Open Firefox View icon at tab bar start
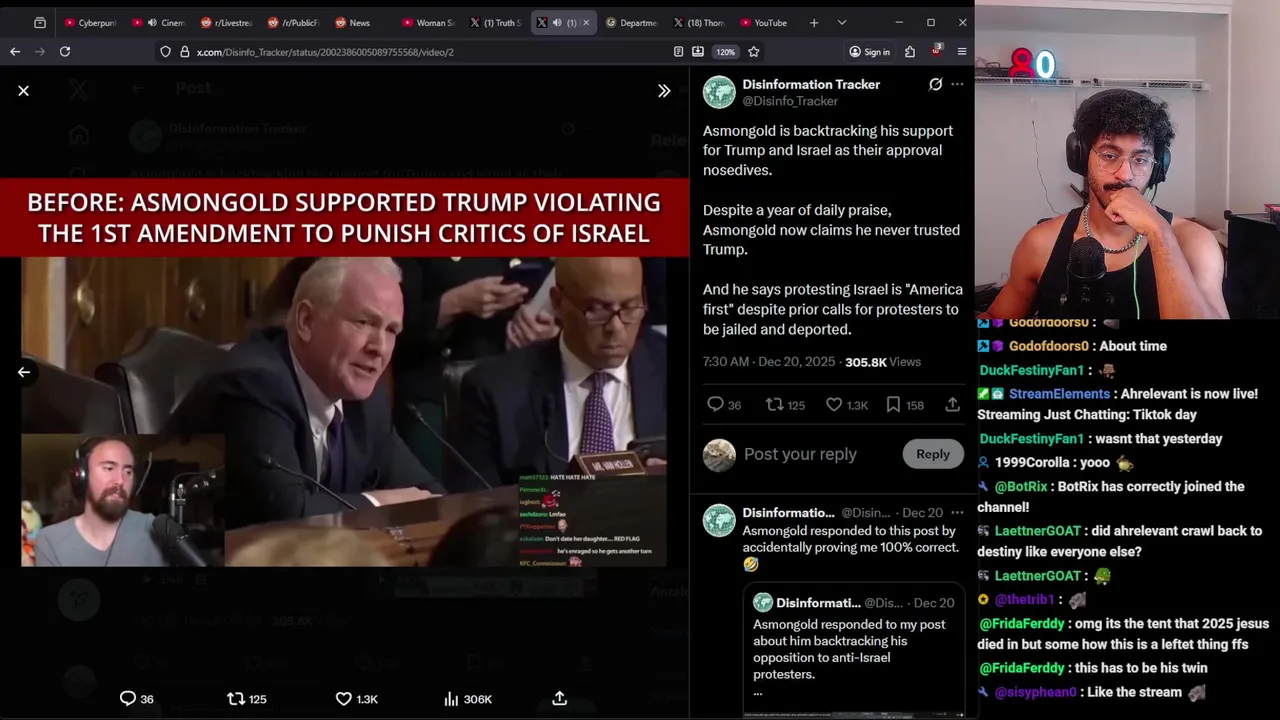Viewport: 1280px width, 720px height. pos(40,22)
